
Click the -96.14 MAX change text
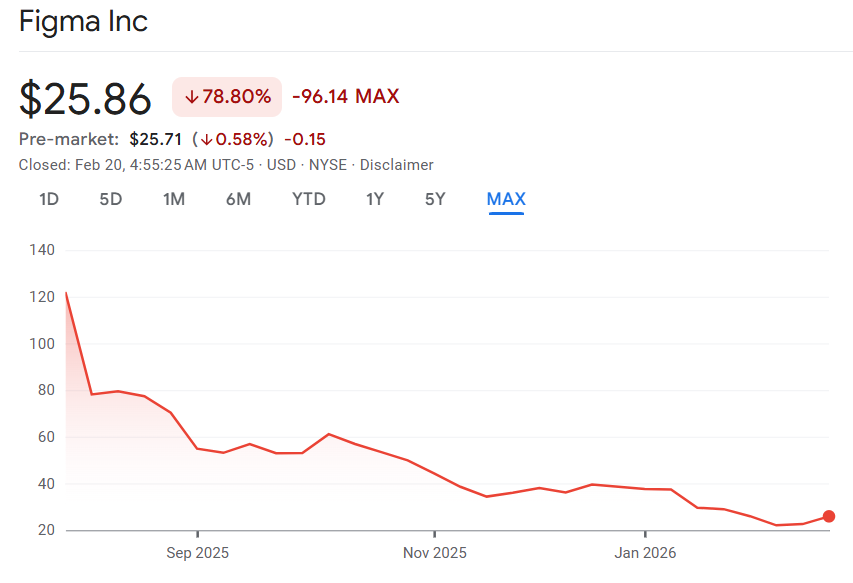tap(346, 96)
